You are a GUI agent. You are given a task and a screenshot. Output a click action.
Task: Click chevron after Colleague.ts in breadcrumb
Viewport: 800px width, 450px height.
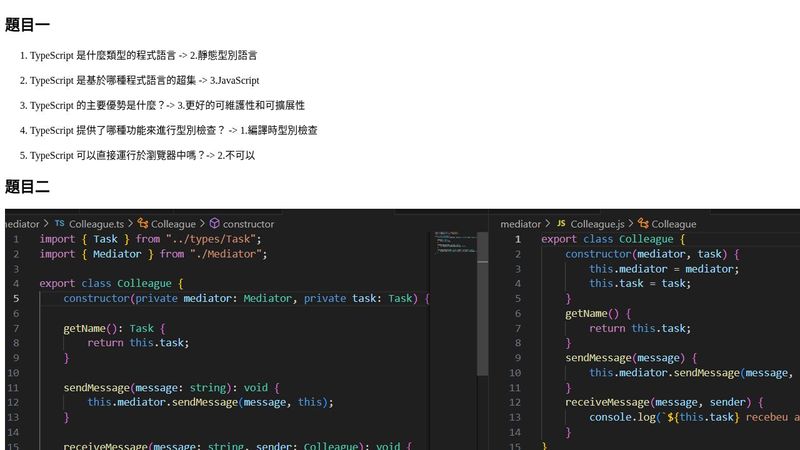[130, 224]
